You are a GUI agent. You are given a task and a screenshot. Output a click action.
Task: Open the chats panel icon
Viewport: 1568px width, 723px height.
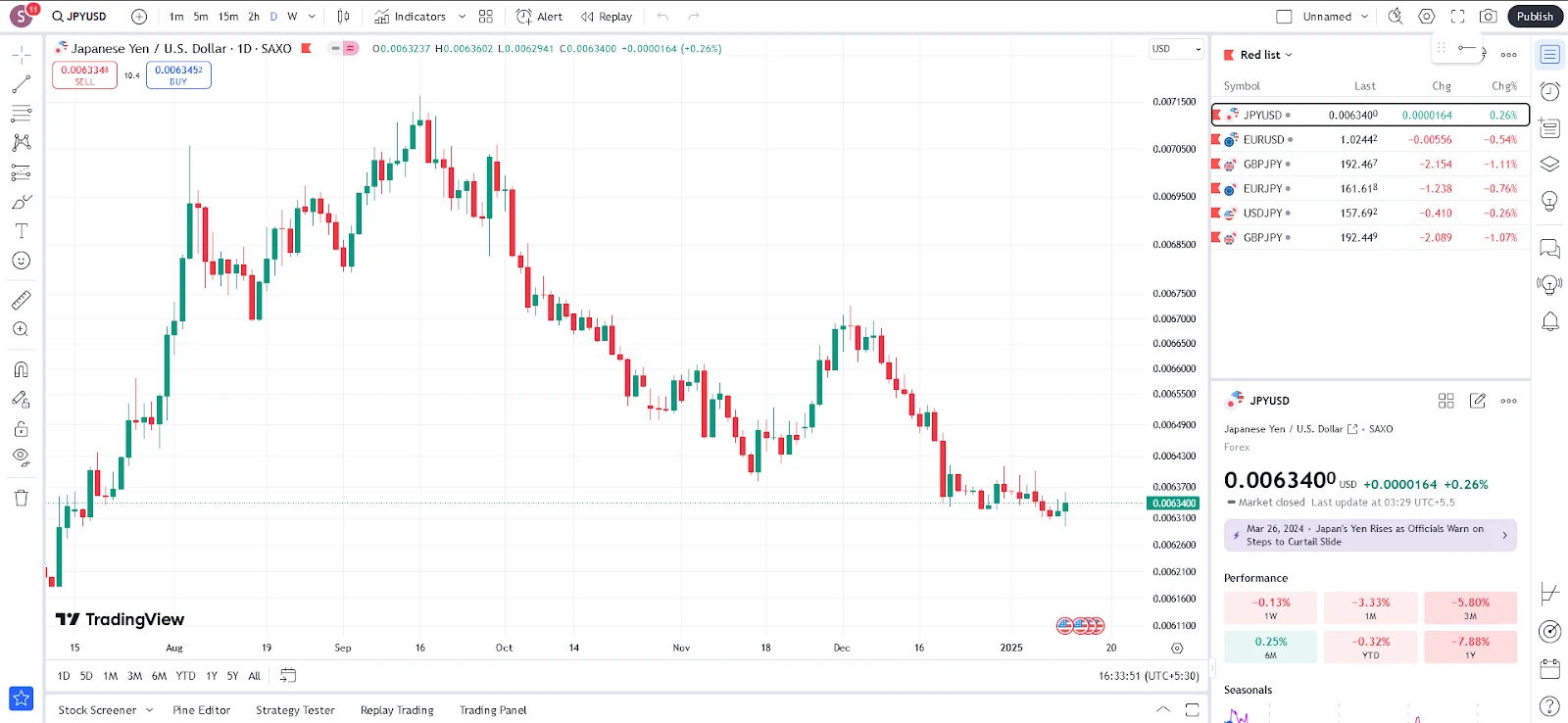(1549, 249)
